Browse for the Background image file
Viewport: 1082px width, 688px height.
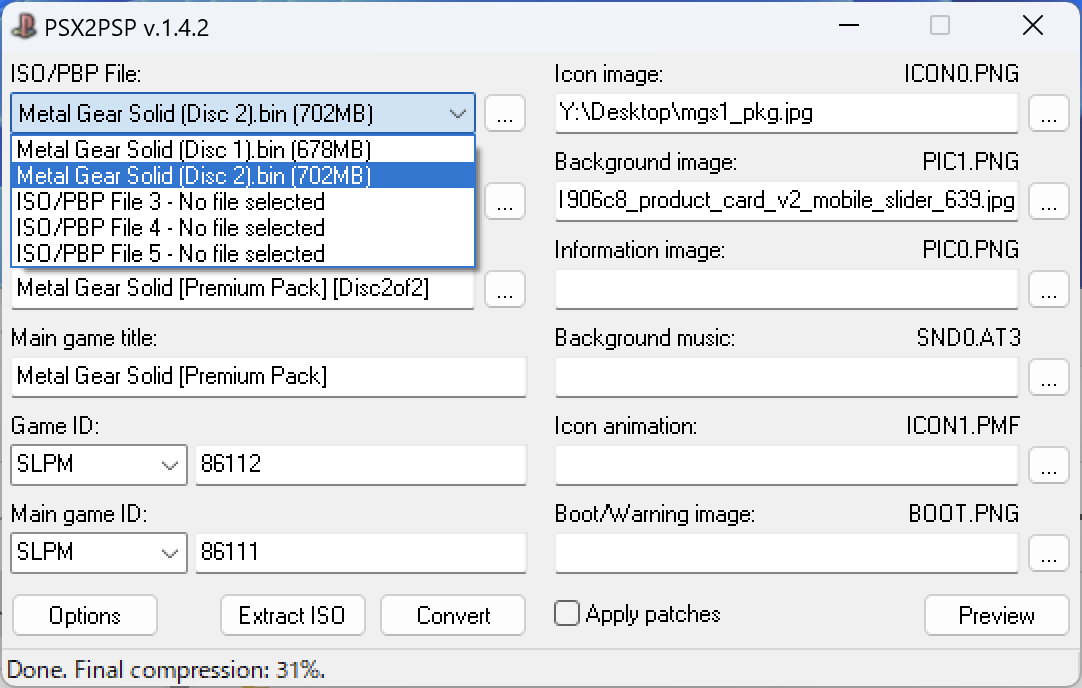[x=1047, y=202]
